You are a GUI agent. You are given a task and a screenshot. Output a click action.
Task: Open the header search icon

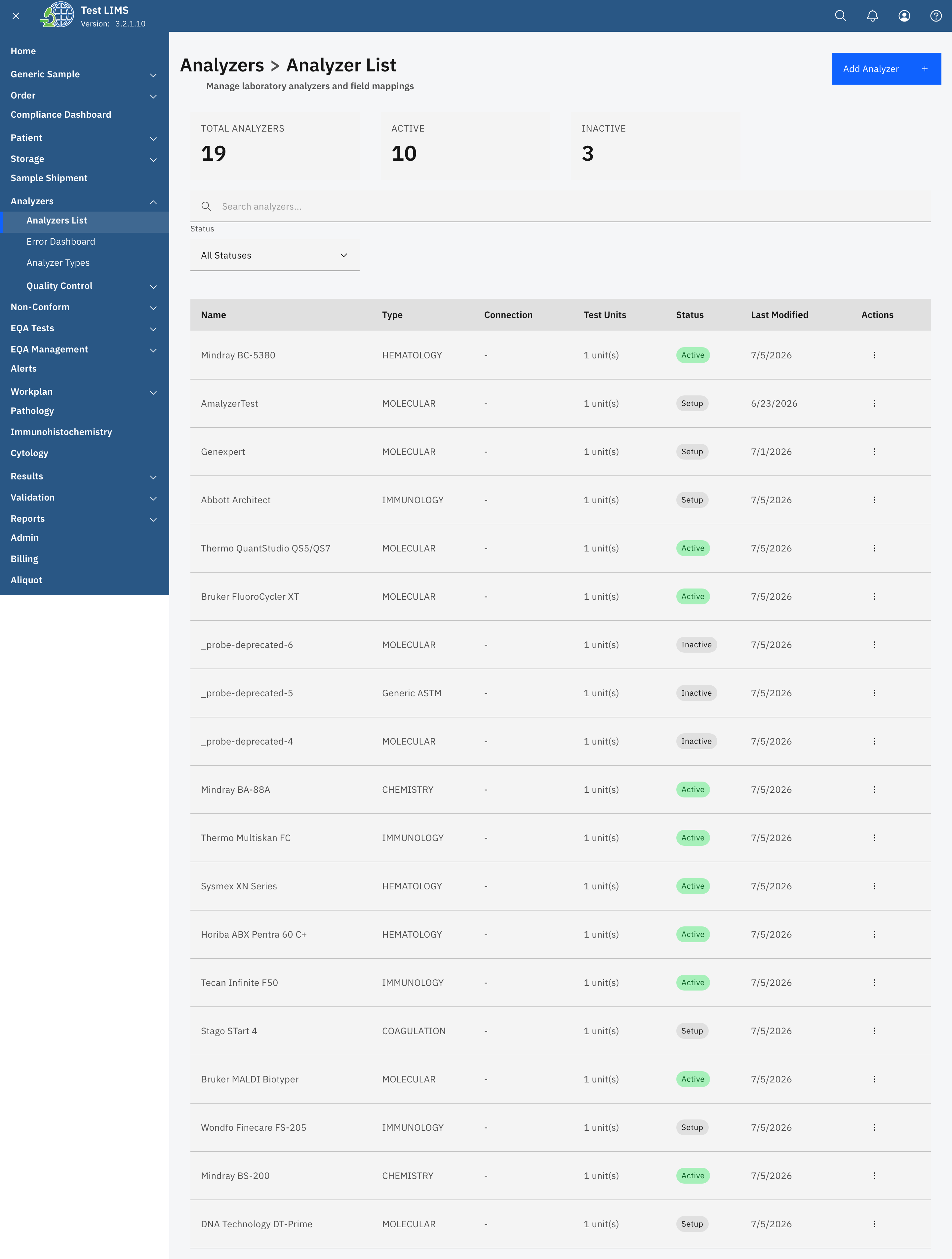click(841, 16)
